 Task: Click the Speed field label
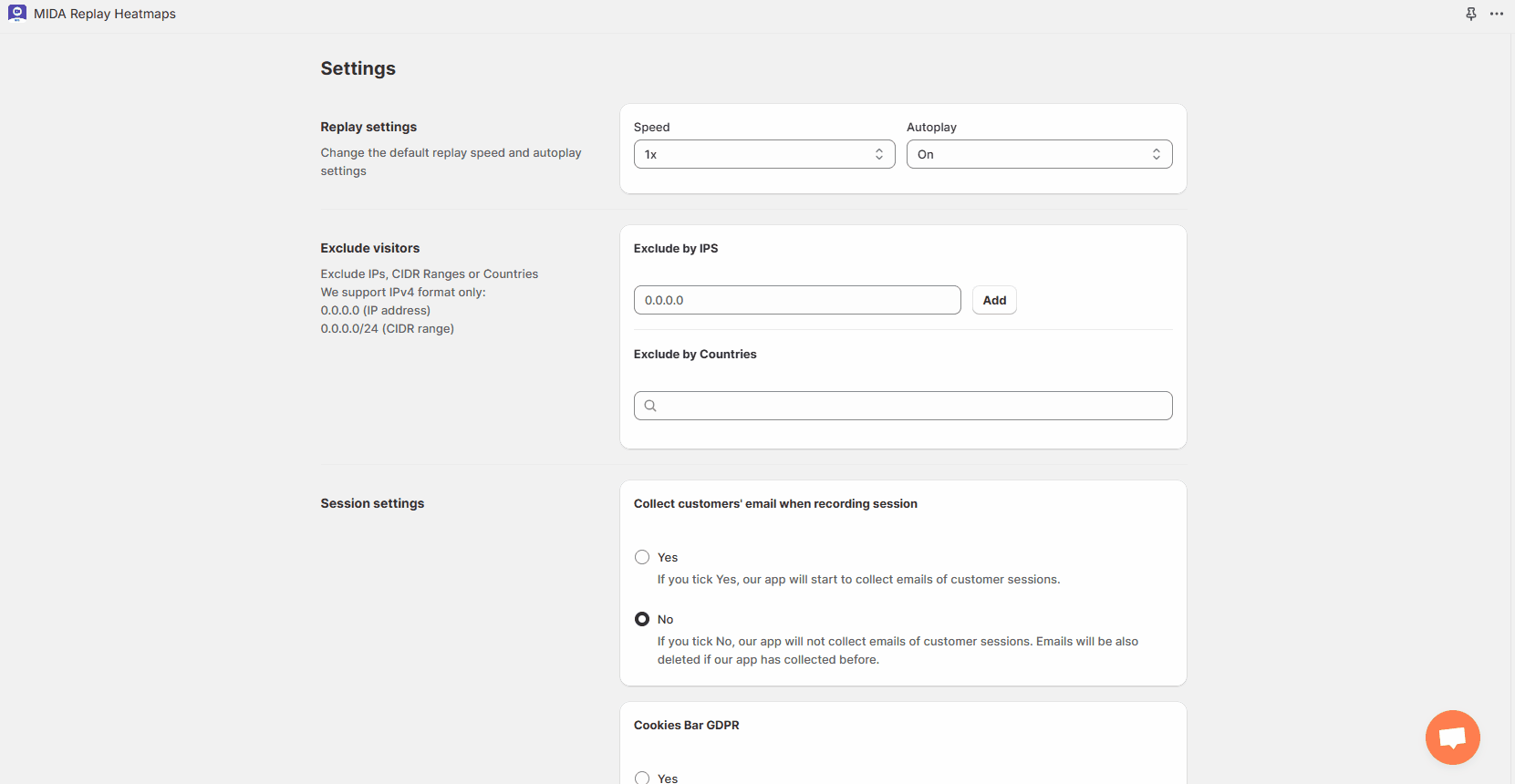[651, 127]
